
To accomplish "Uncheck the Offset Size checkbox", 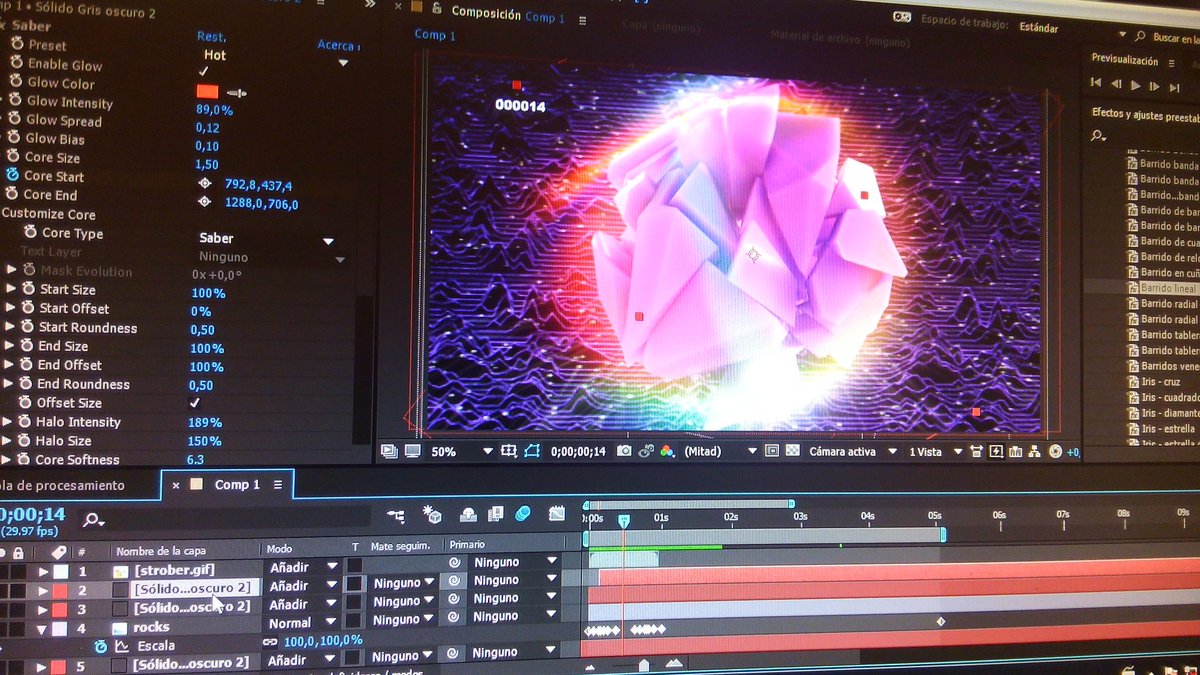I will (x=195, y=402).
